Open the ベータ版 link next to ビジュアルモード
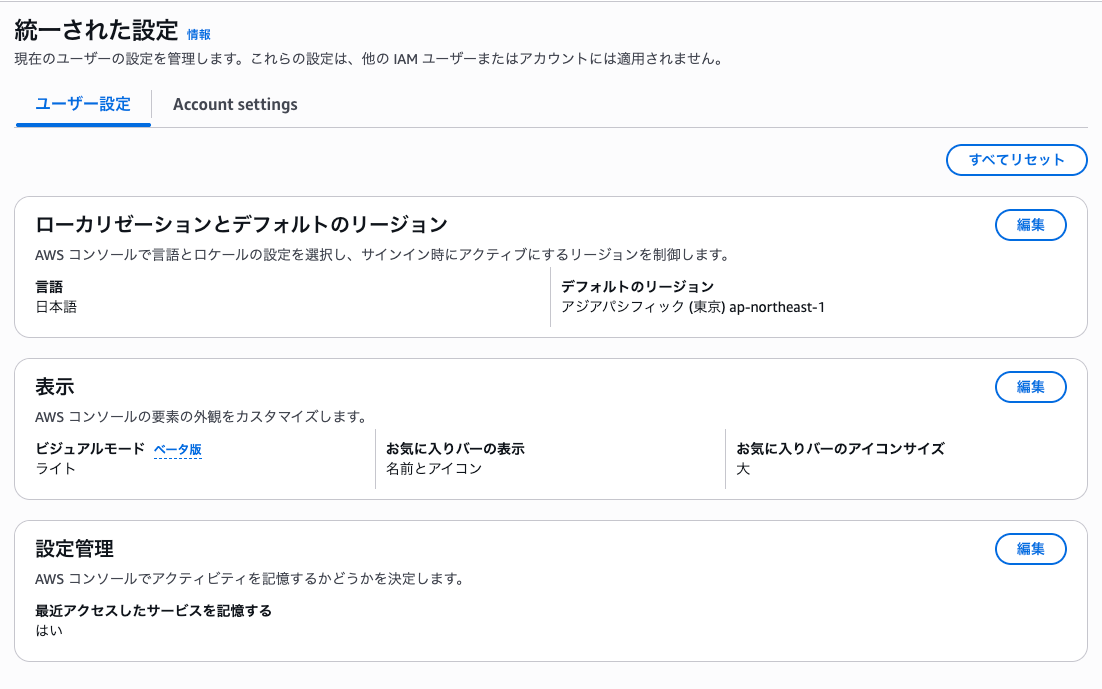The height and width of the screenshot is (689, 1102). pos(178,450)
